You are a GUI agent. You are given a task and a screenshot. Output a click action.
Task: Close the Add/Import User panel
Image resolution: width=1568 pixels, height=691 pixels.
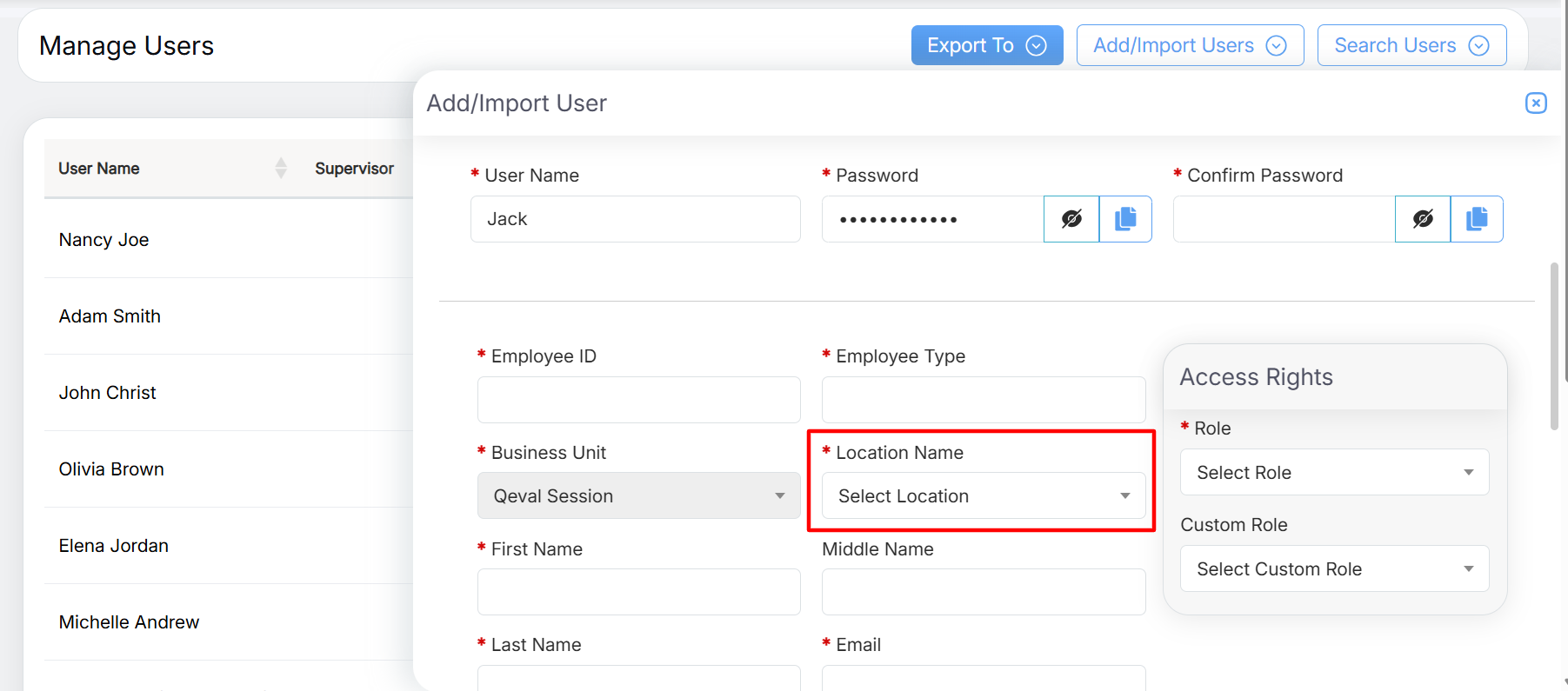point(1536,103)
